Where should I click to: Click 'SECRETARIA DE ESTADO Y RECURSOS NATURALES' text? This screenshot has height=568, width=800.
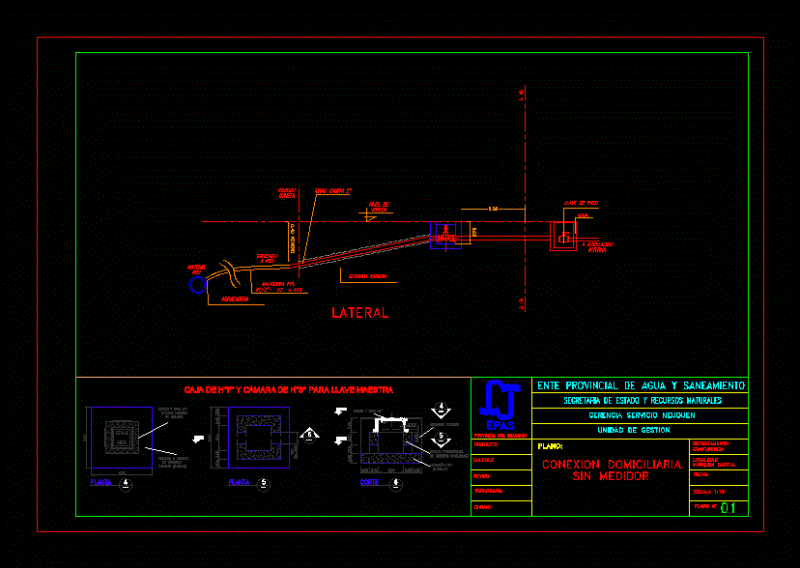click(642, 401)
